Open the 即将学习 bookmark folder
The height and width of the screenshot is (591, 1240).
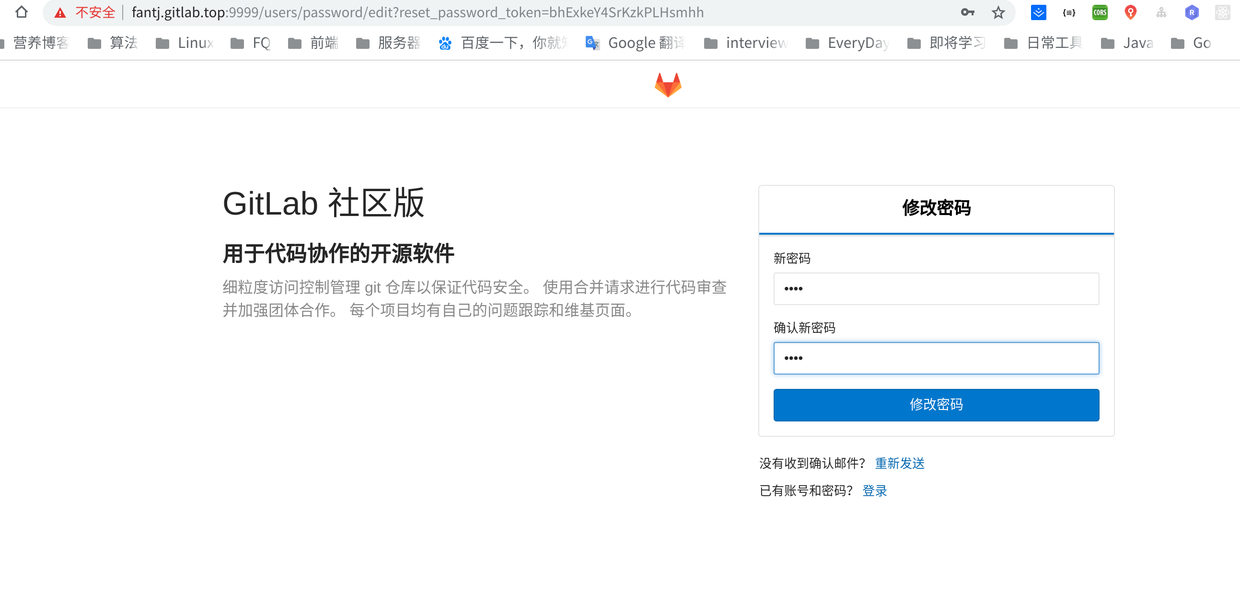[x=946, y=43]
